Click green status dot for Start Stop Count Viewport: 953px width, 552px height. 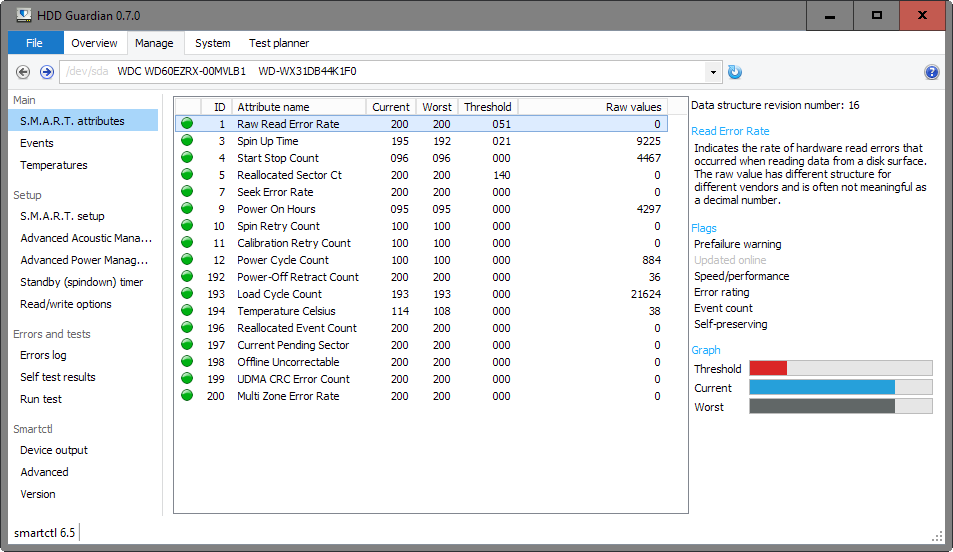tap(187, 157)
